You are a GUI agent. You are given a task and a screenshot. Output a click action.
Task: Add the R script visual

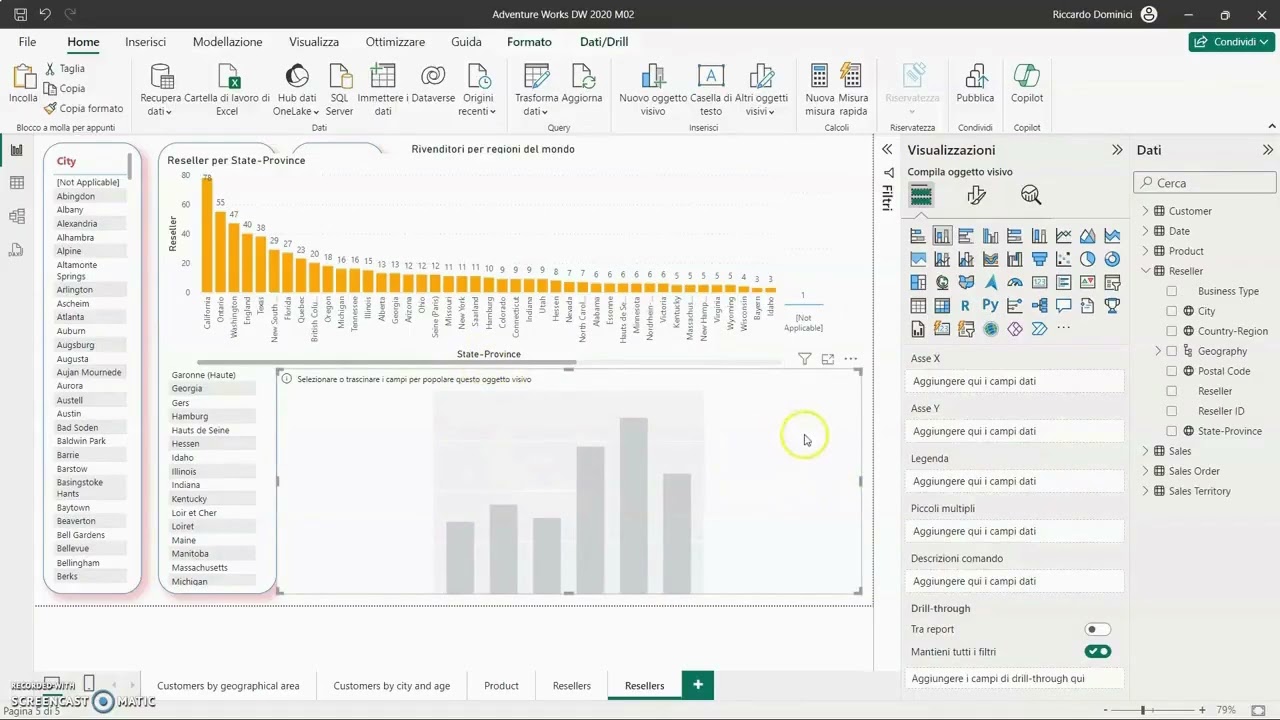pos(966,305)
